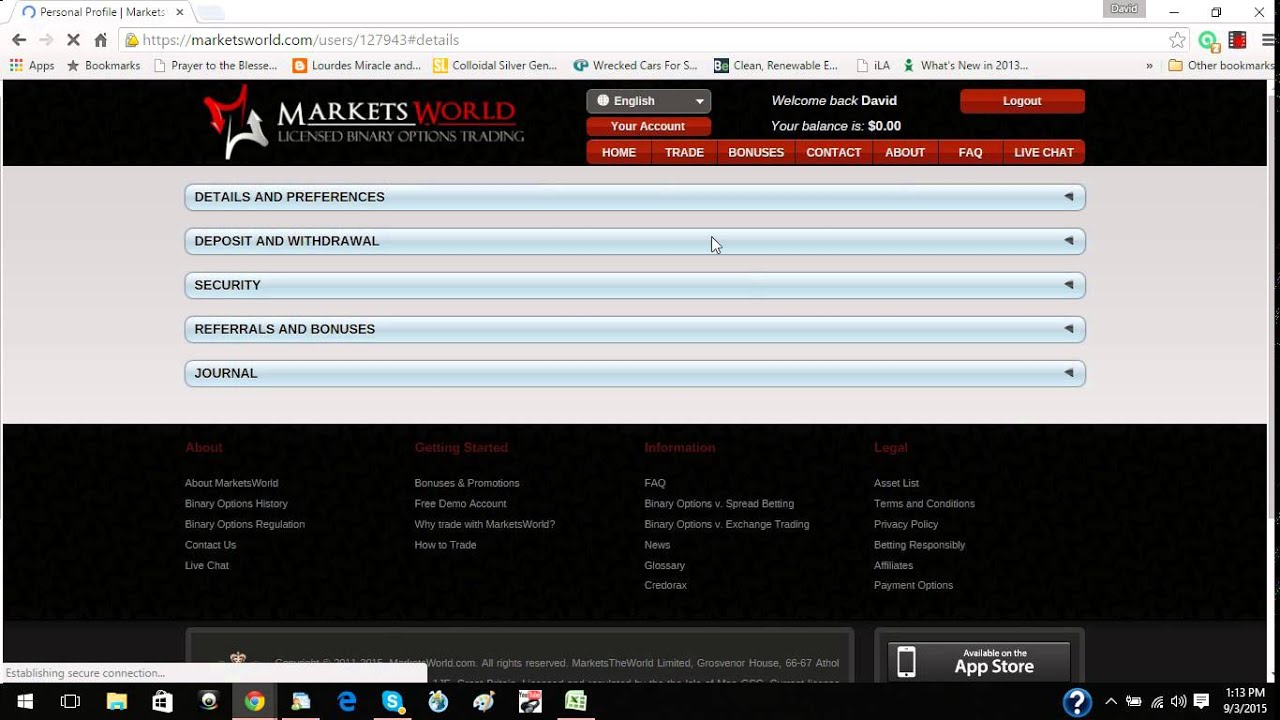Open the Credorax footer link
The height and width of the screenshot is (720, 1280).
pos(665,586)
